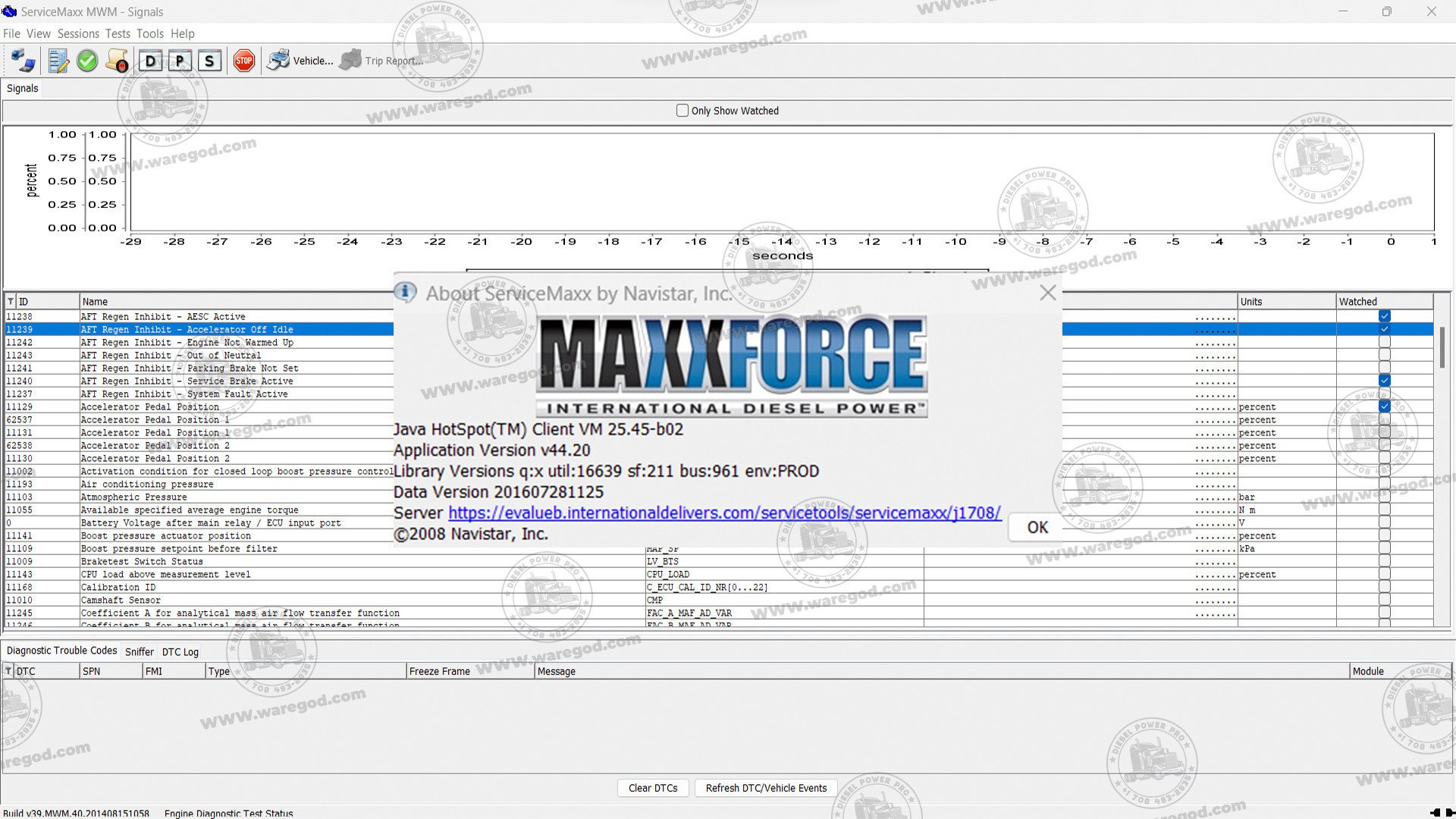
Task: Toggle Watched checkbox for Accelerator Pedal Position
Action: click(1384, 406)
